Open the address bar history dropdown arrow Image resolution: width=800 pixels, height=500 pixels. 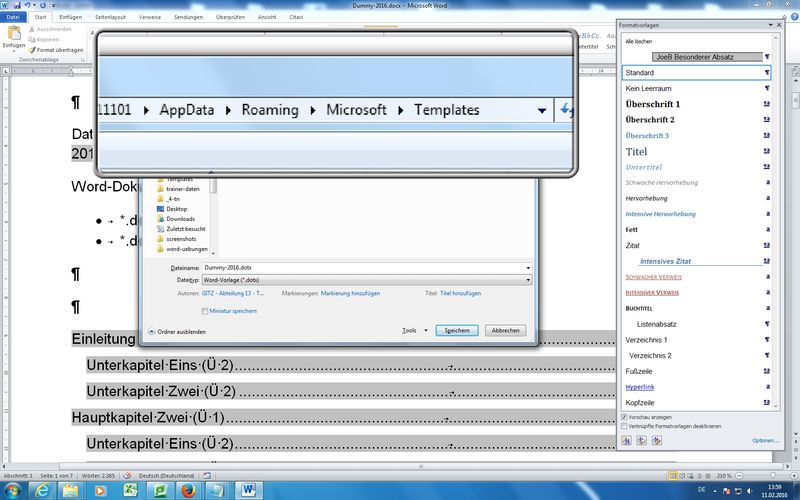(x=542, y=110)
